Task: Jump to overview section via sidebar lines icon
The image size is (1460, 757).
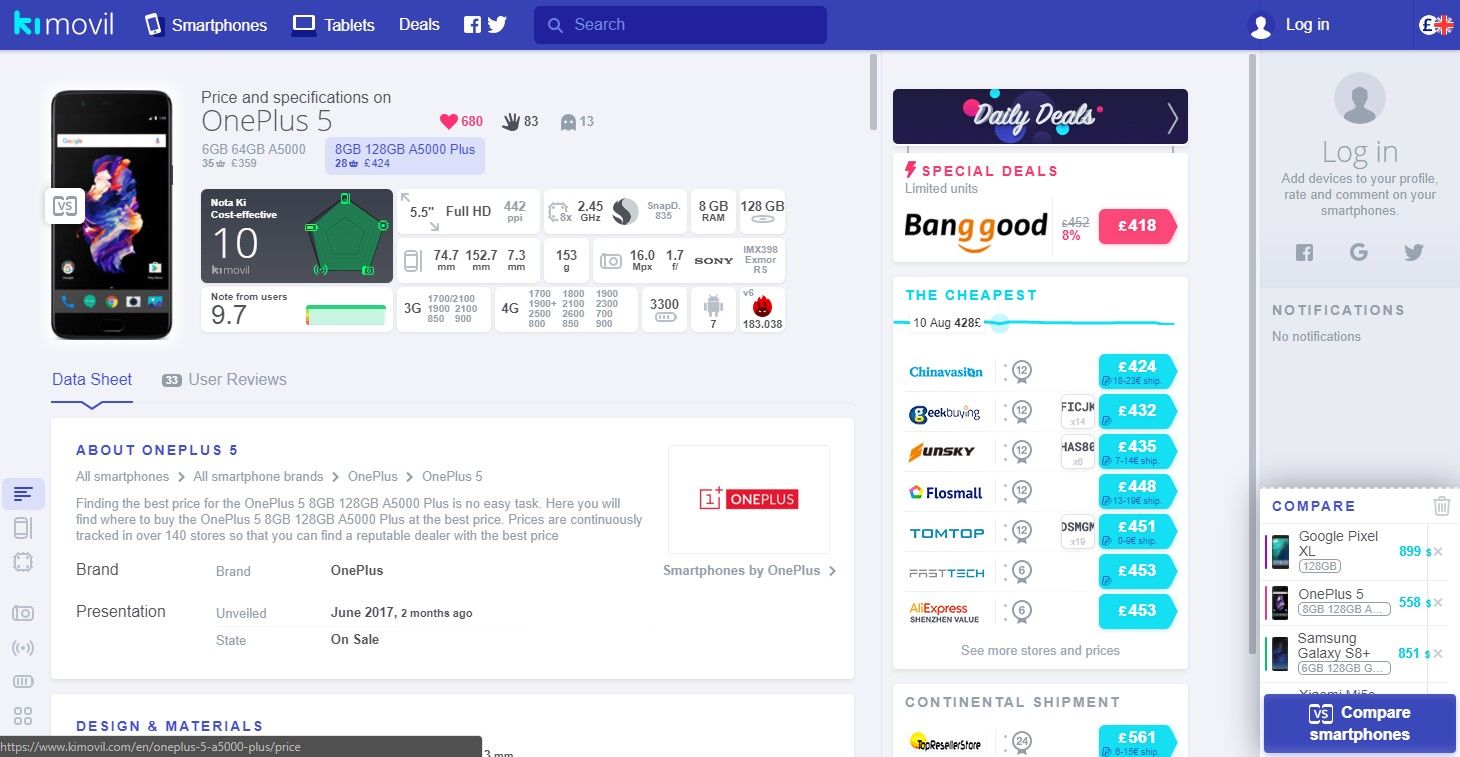Action: pyautogui.click(x=23, y=494)
